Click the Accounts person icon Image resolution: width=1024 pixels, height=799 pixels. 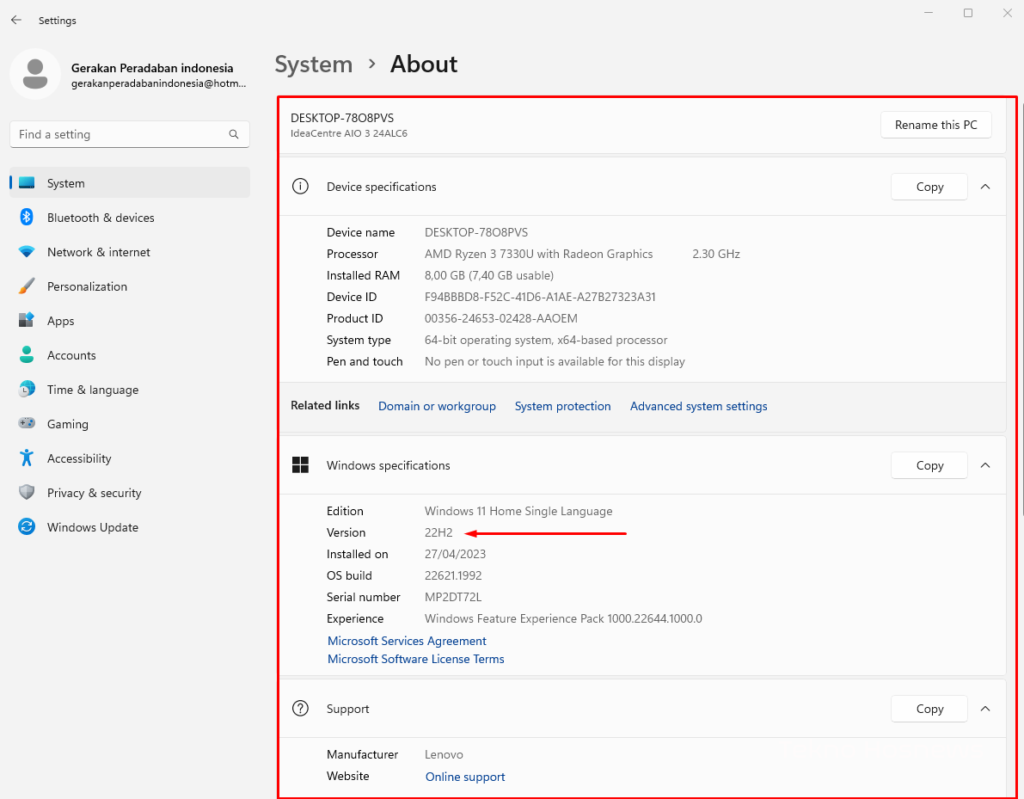coord(27,355)
